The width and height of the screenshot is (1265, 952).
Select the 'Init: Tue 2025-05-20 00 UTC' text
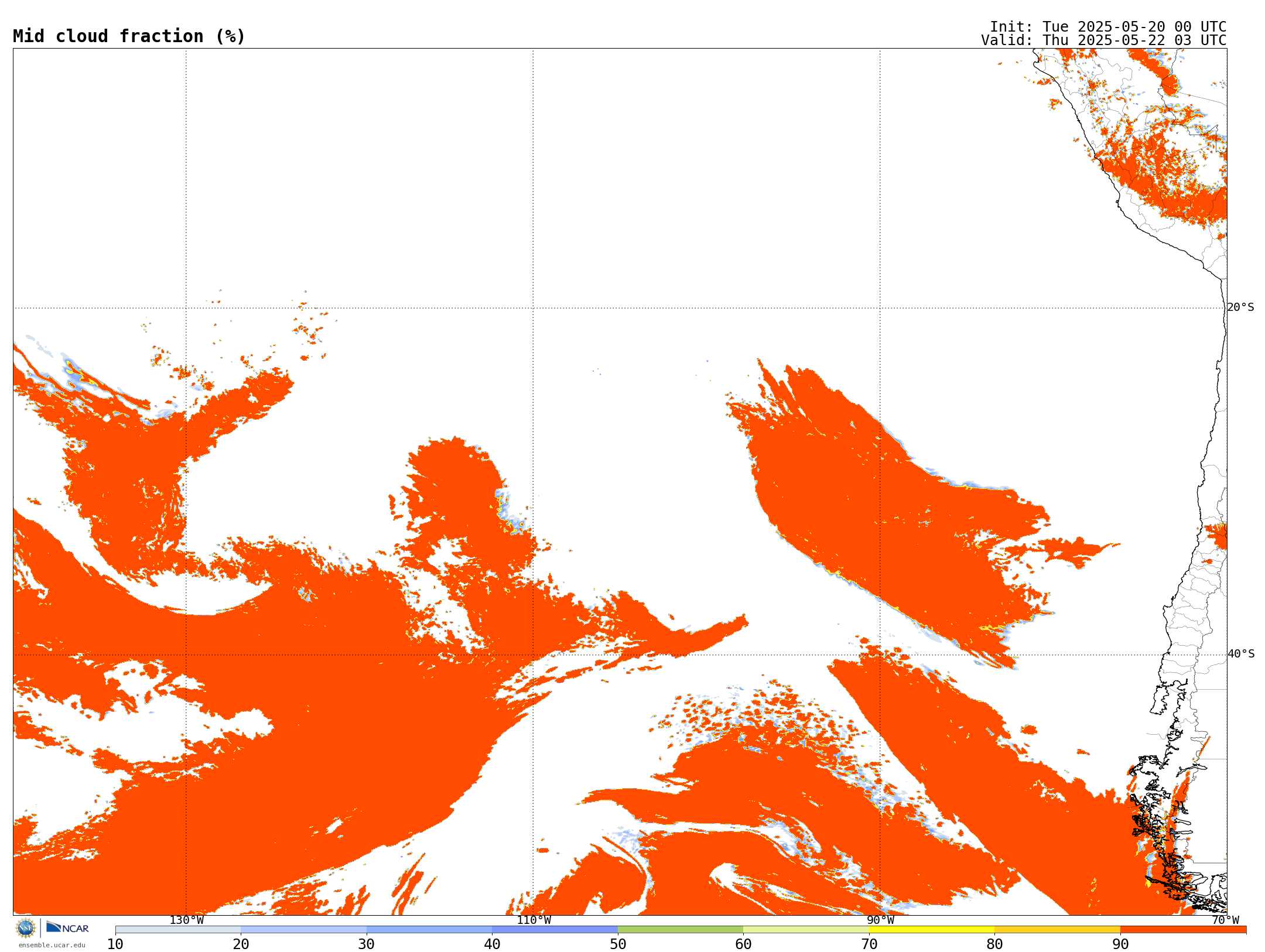(x=1108, y=27)
